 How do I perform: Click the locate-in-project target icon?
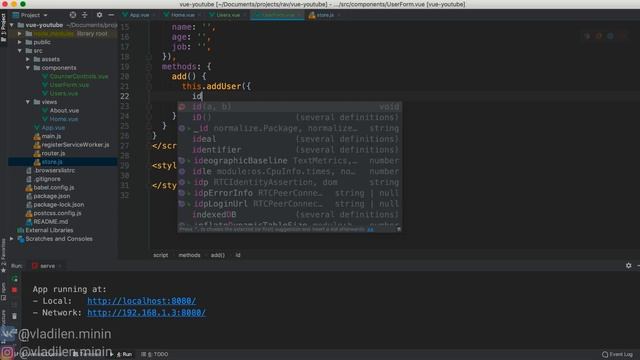[x=73, y=15]
